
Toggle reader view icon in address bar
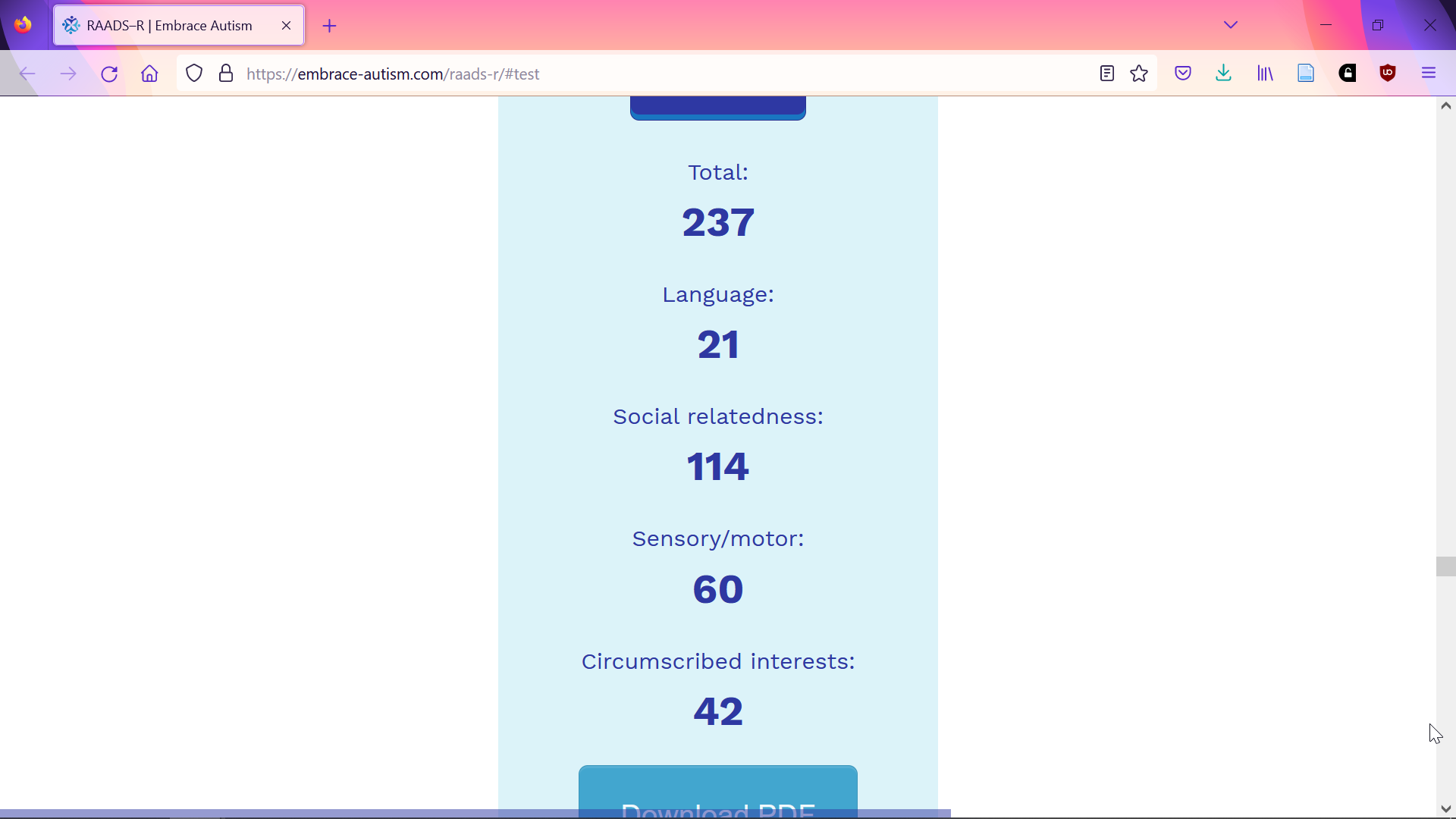[1106, 74]
